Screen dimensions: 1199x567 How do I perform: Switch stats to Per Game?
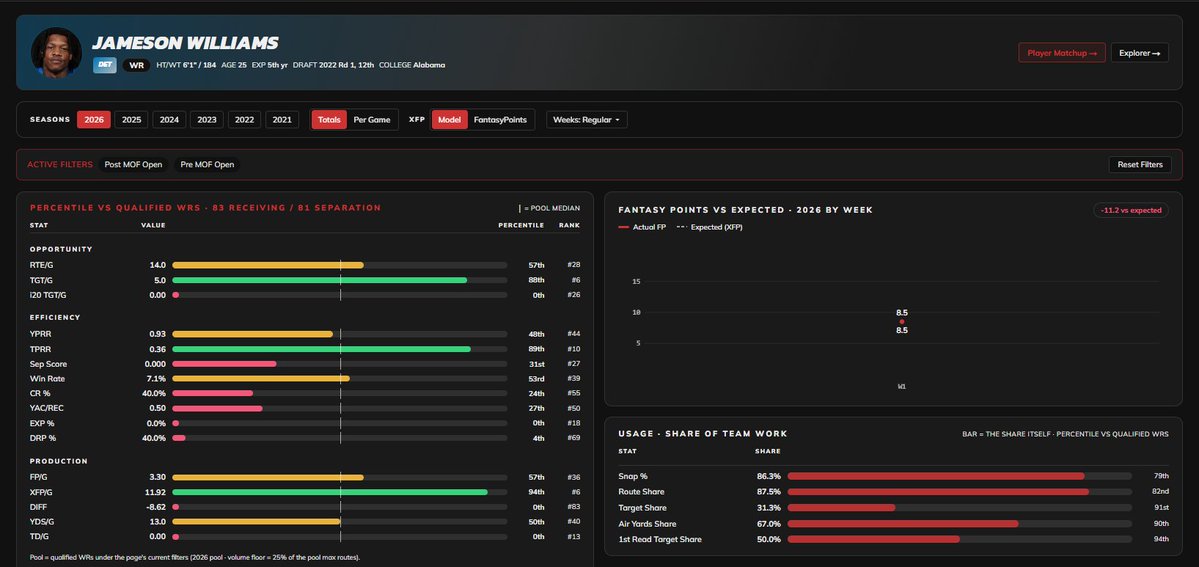point(372,120)
